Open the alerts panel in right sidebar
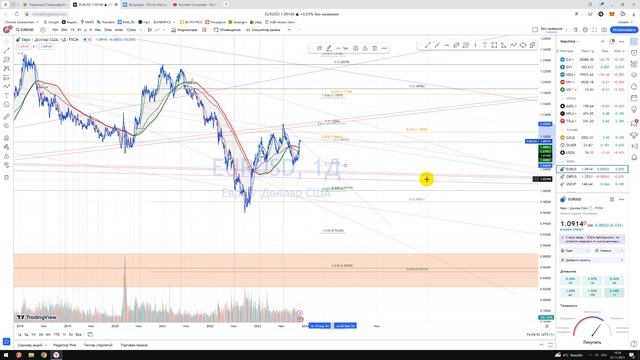 tap(634, 53)
